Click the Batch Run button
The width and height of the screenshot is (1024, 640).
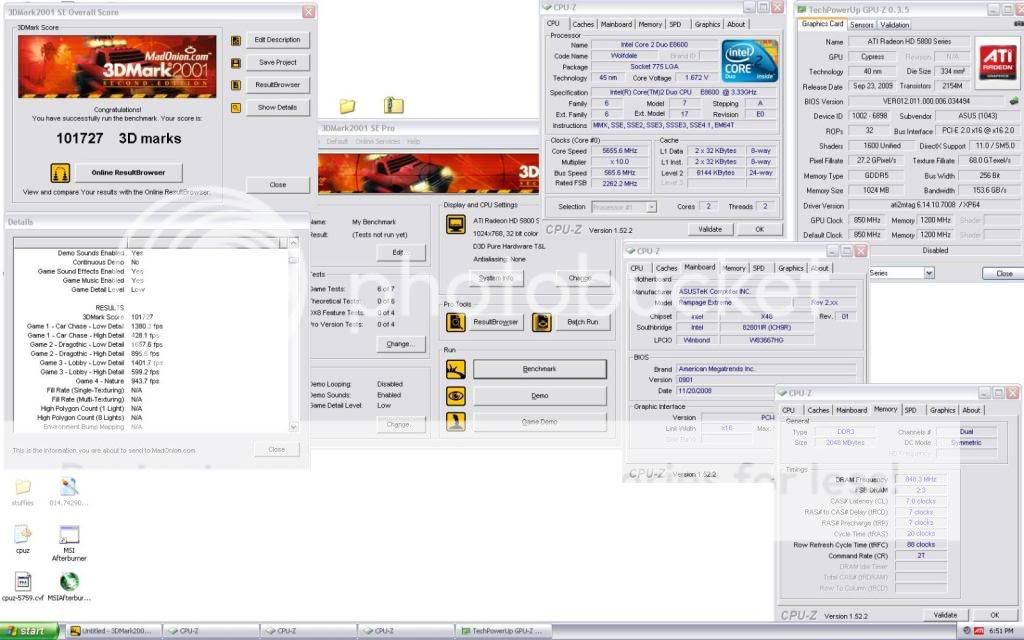coord(583,322)
